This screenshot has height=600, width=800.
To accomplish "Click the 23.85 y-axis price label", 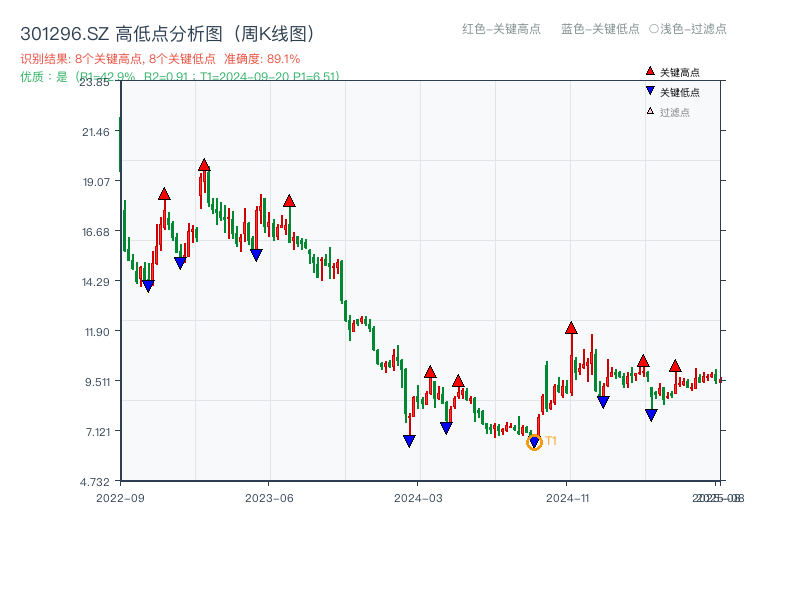I will click(x=96, y=84).
